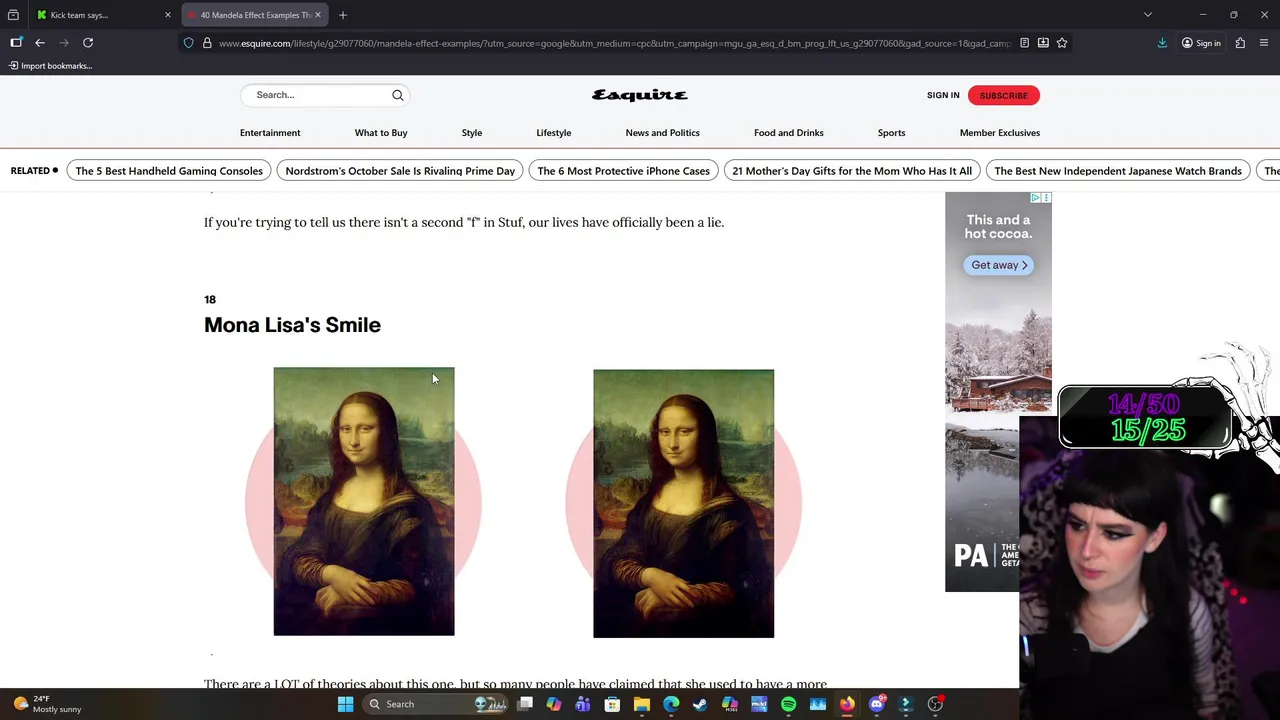1280x720 pixels.
Task: Click the browser address bar URL
Action: [615, 43]
